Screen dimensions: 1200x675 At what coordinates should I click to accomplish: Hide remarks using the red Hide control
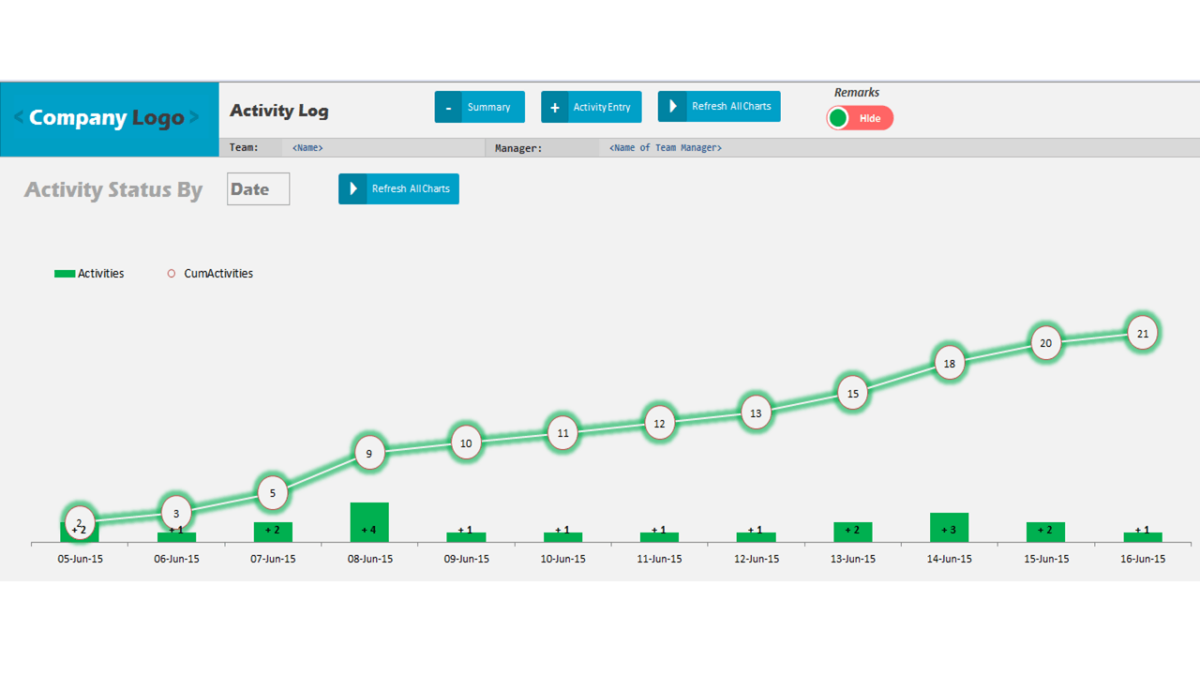pyautogui.click(x=872, y=118)
